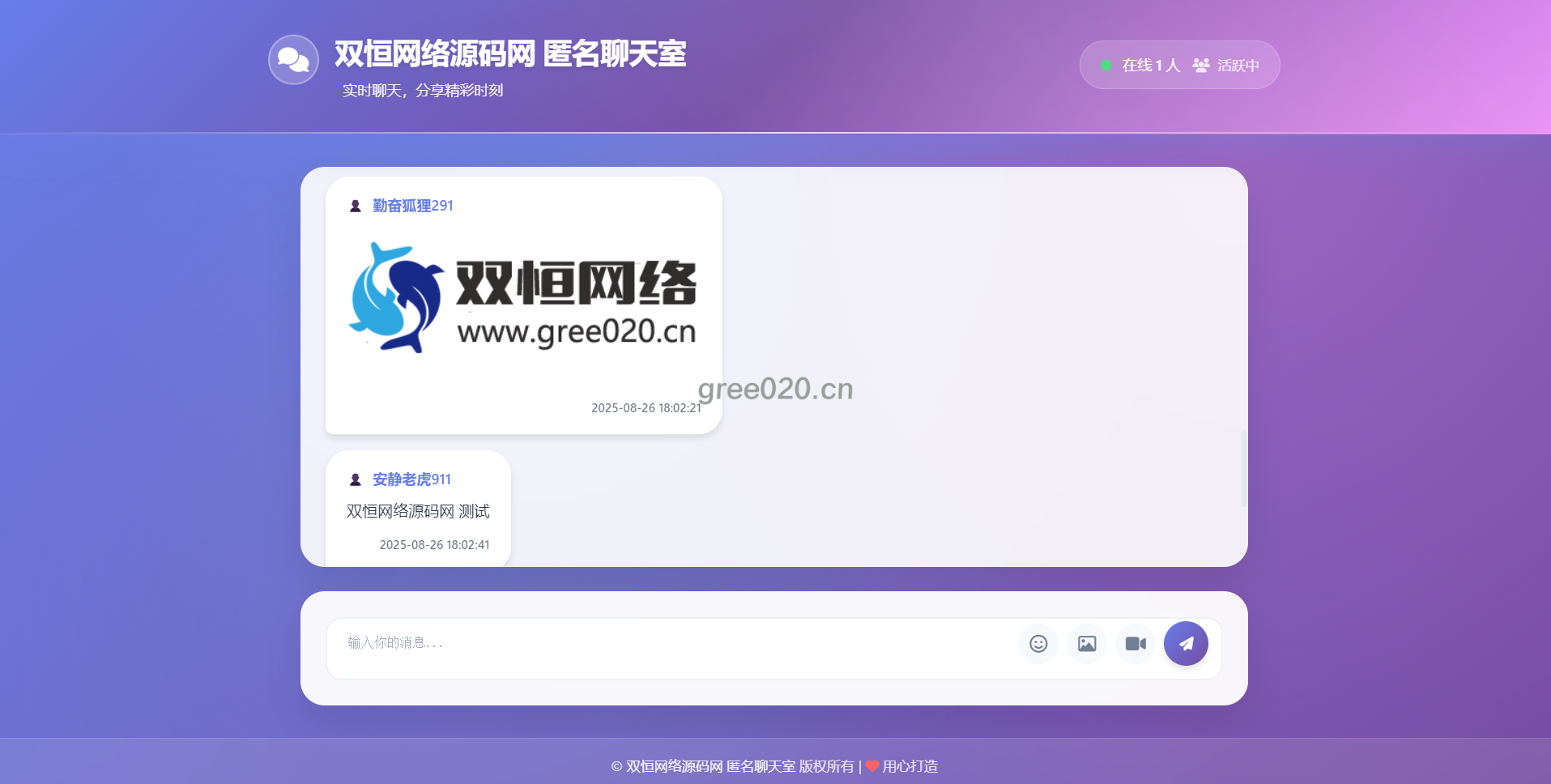Click the username 安静老虎911
This screenshot has width=1551, height=784.
click(411, 479)
